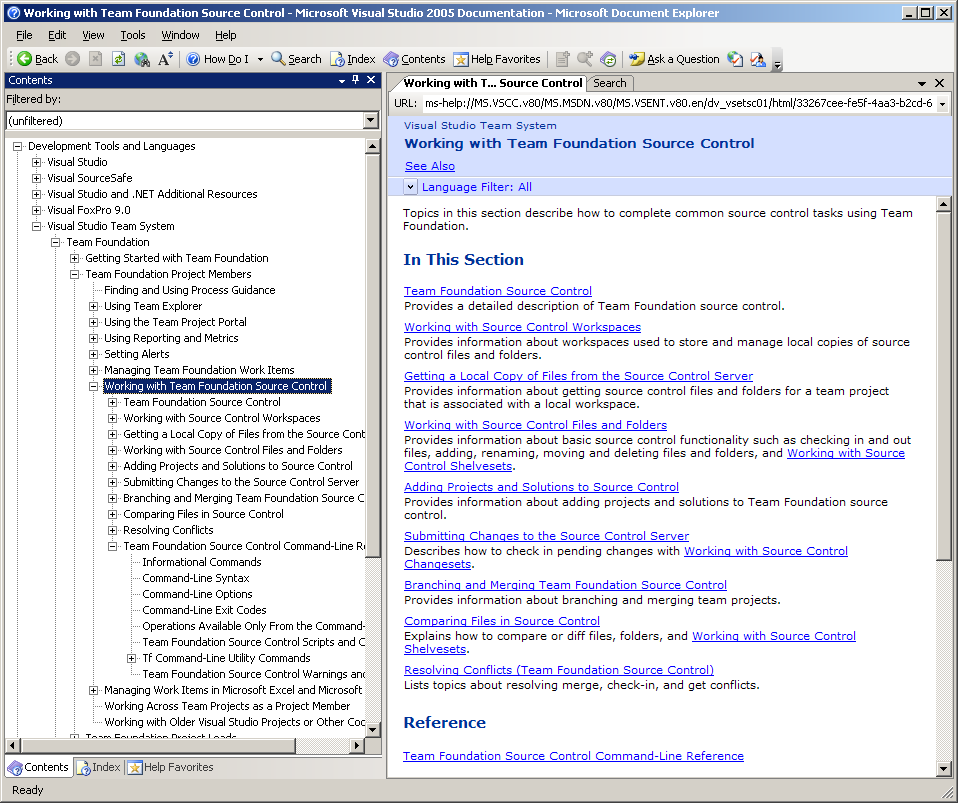This screenshot has height=803, width=958.
Task: Expand the Visual FoxPro 9.0 node
Action: [x=37, y=210]
